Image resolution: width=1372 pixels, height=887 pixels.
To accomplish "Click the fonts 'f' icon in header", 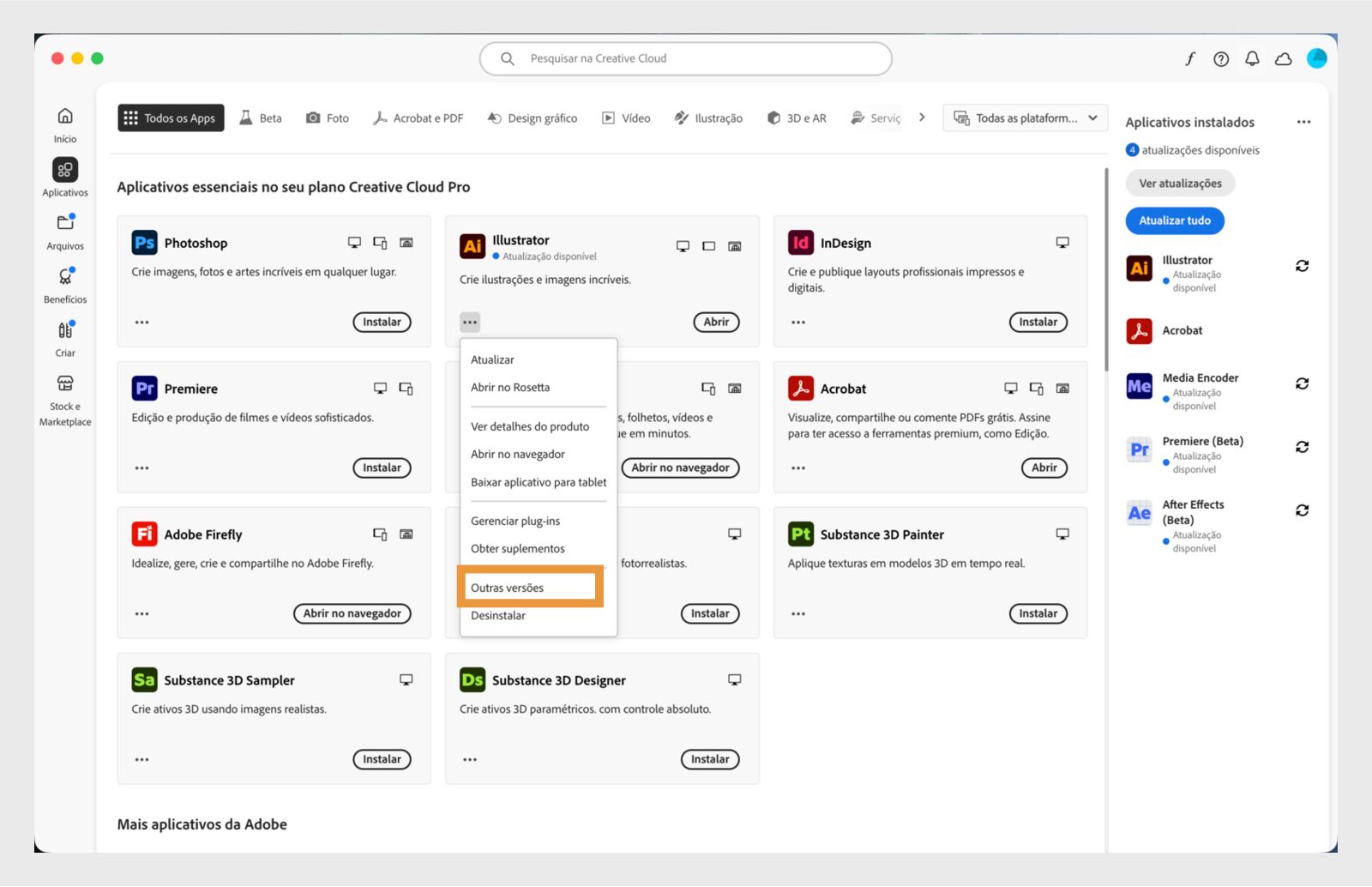I will [1190, 58].
